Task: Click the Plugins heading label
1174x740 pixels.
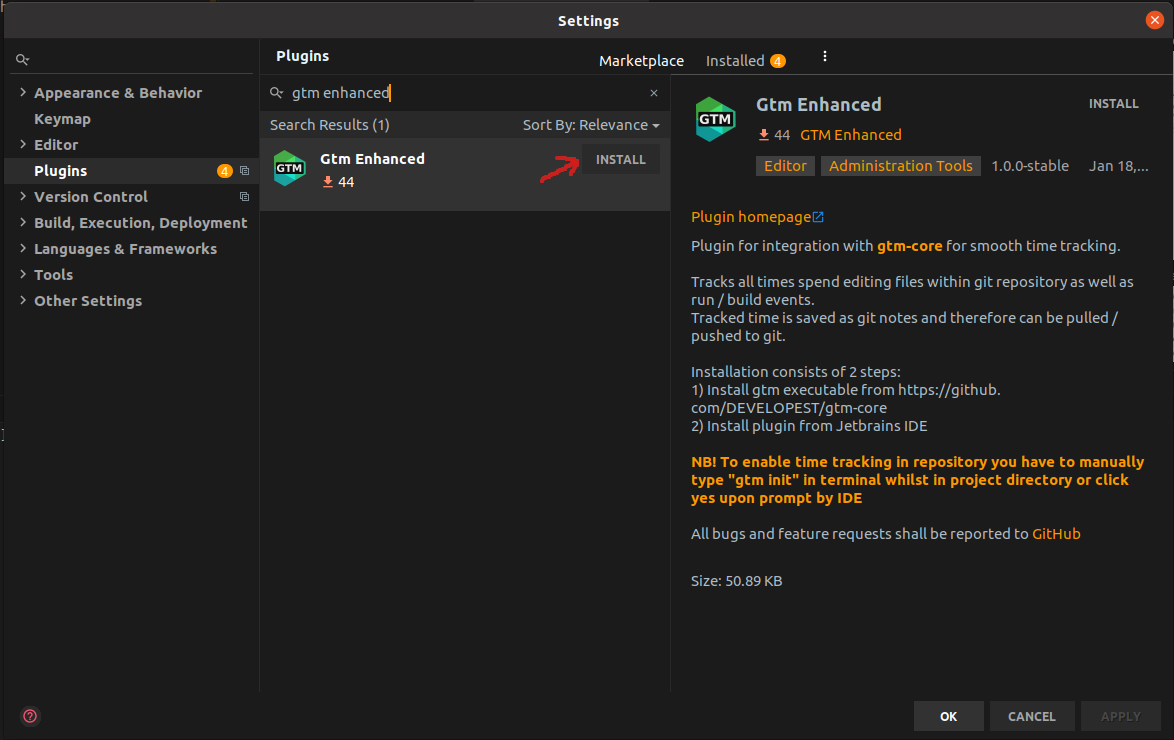Action: [x=302, y=56]
